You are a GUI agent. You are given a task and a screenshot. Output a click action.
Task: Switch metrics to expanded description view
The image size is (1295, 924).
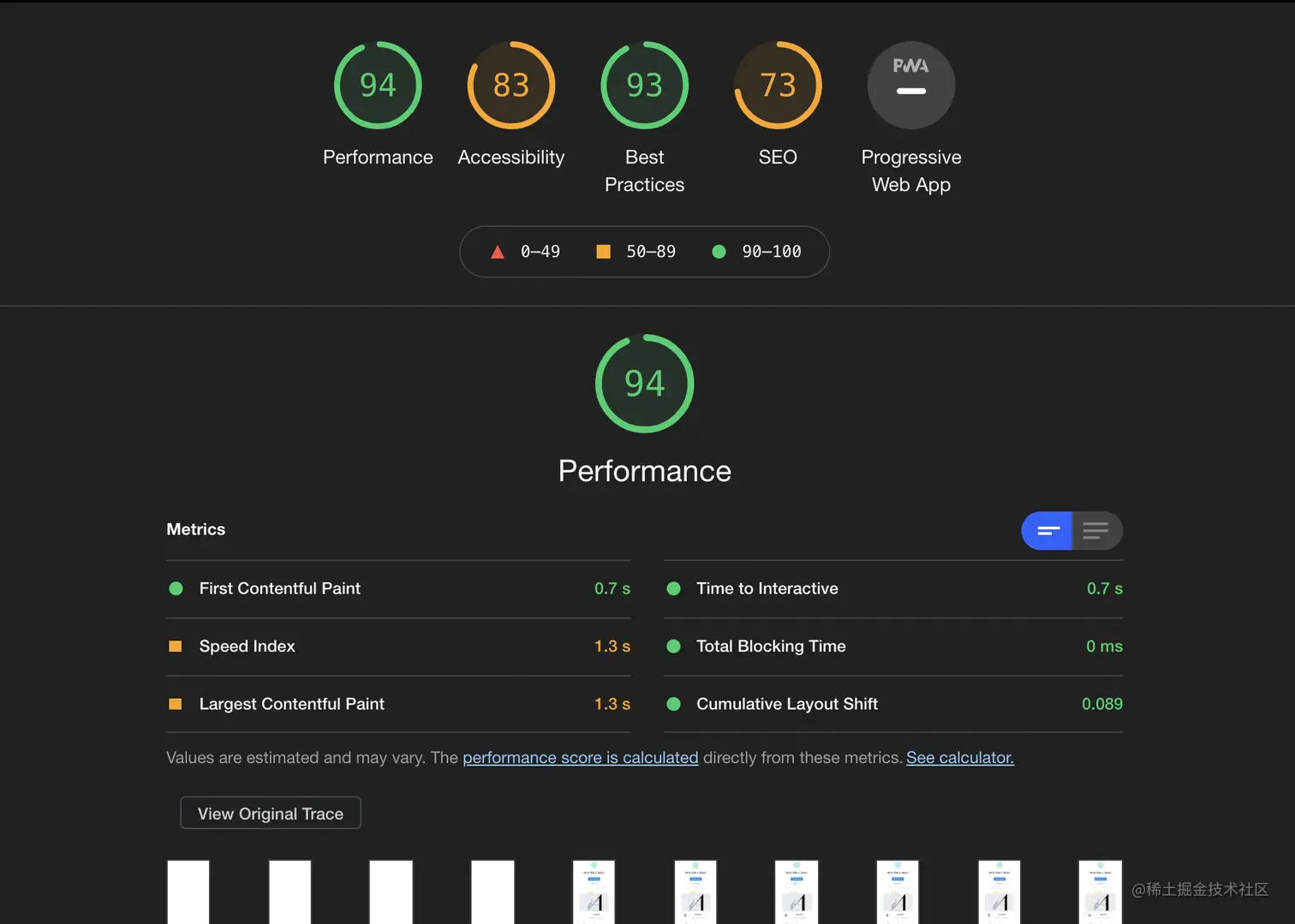point(1097,531)
